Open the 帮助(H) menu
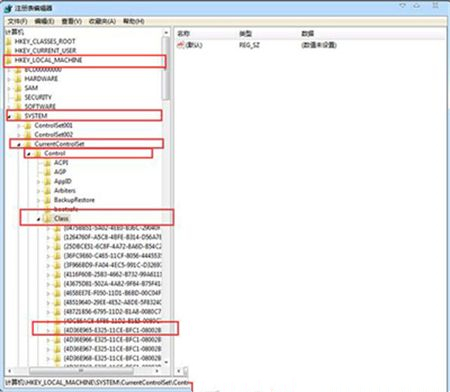The height and width of the screenshot is (392, 450). [133, 21]
